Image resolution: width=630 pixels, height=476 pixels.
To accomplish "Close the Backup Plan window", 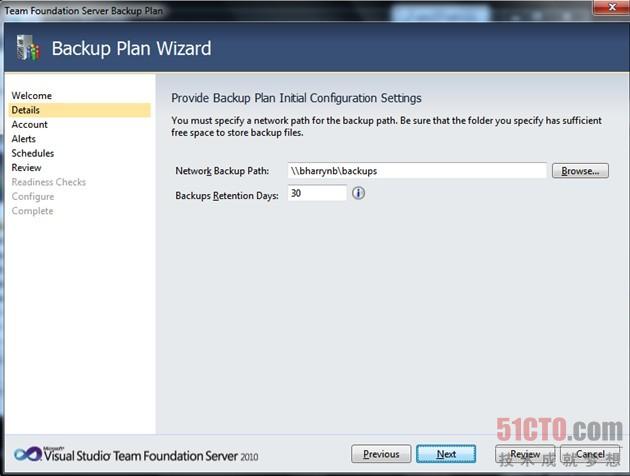I will pyautogui.click(x=612, y=7).
